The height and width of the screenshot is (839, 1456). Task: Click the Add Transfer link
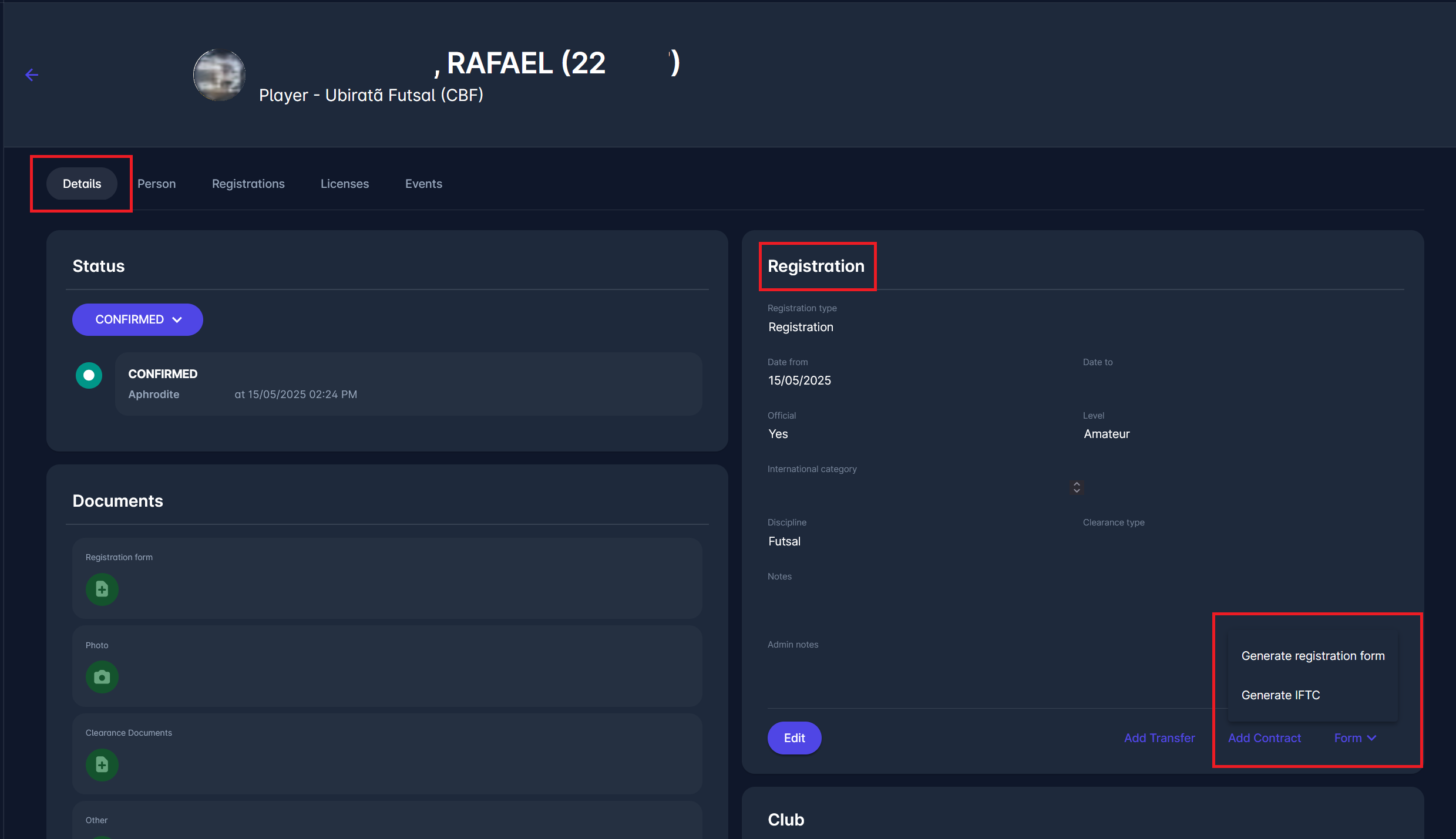(1159, 738)
